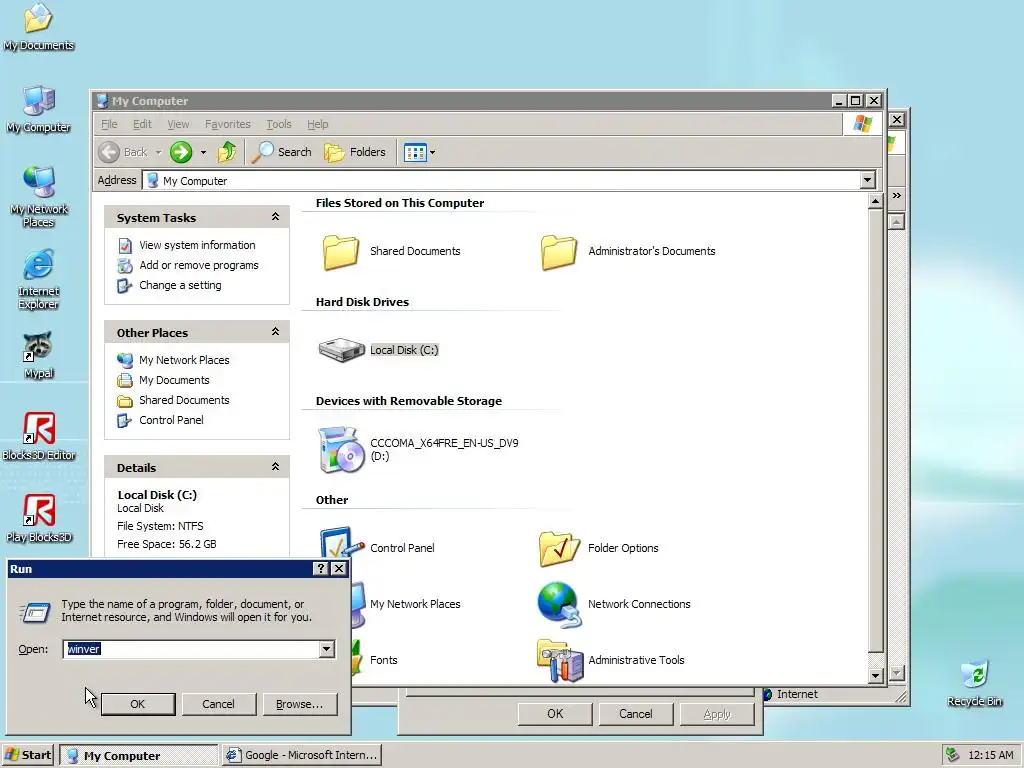Collapse the Details panel
The height and width of the screenshot is (768, 1024).
click(275, 467)
